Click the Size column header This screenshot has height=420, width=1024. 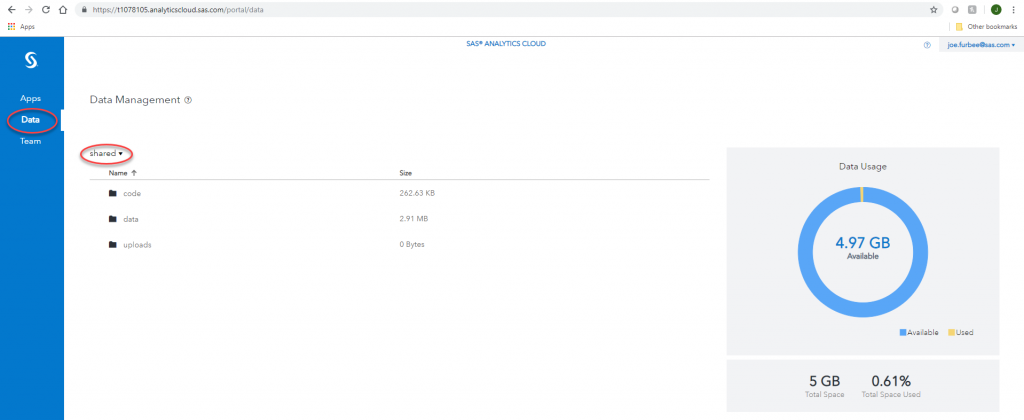click(x=406, y=173)
